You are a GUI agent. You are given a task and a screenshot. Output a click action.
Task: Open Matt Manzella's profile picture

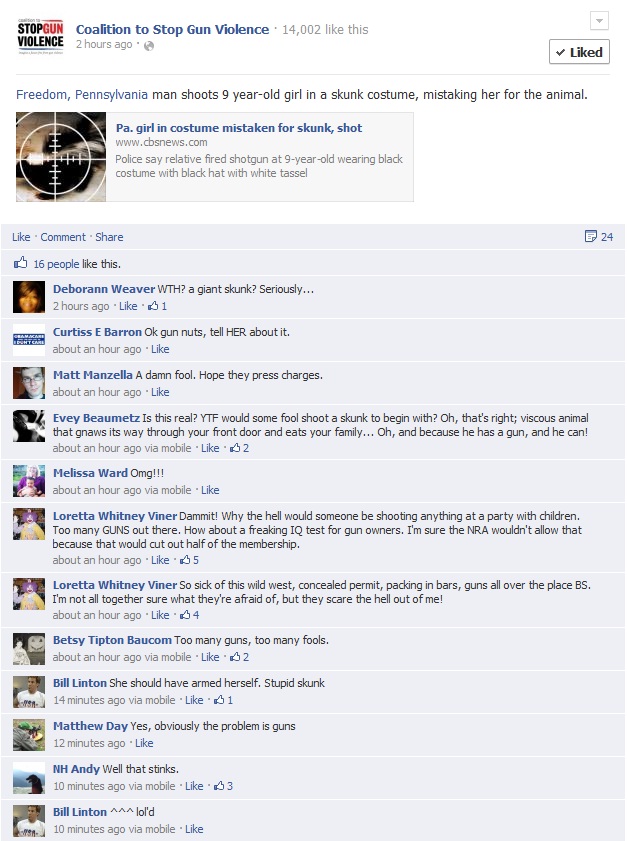coord(29,383)
